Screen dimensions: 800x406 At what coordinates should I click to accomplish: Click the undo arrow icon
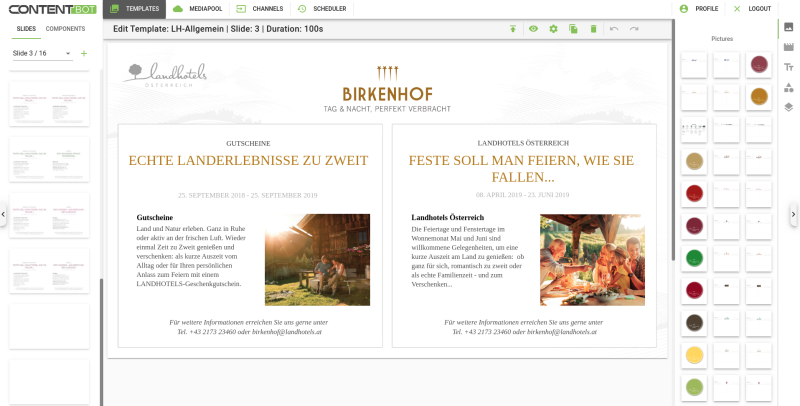(x=614, y=29)
